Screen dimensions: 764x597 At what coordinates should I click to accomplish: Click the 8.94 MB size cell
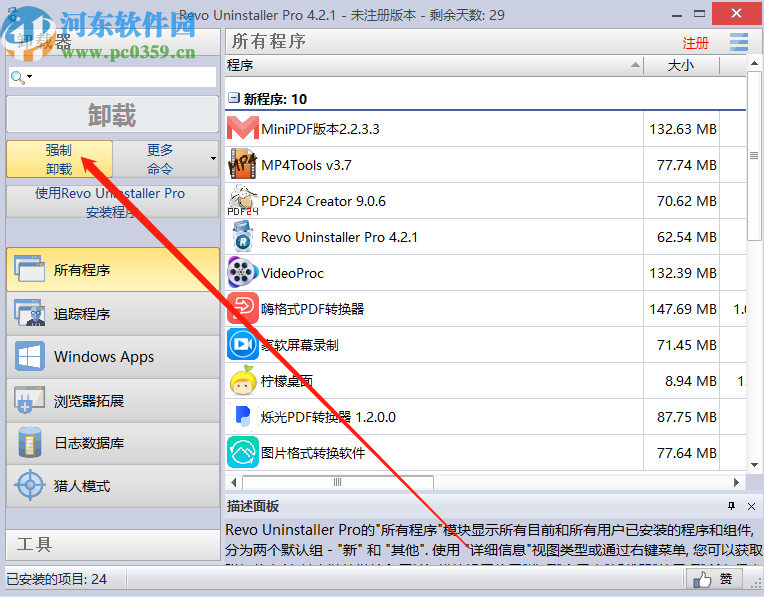point(682,381)
